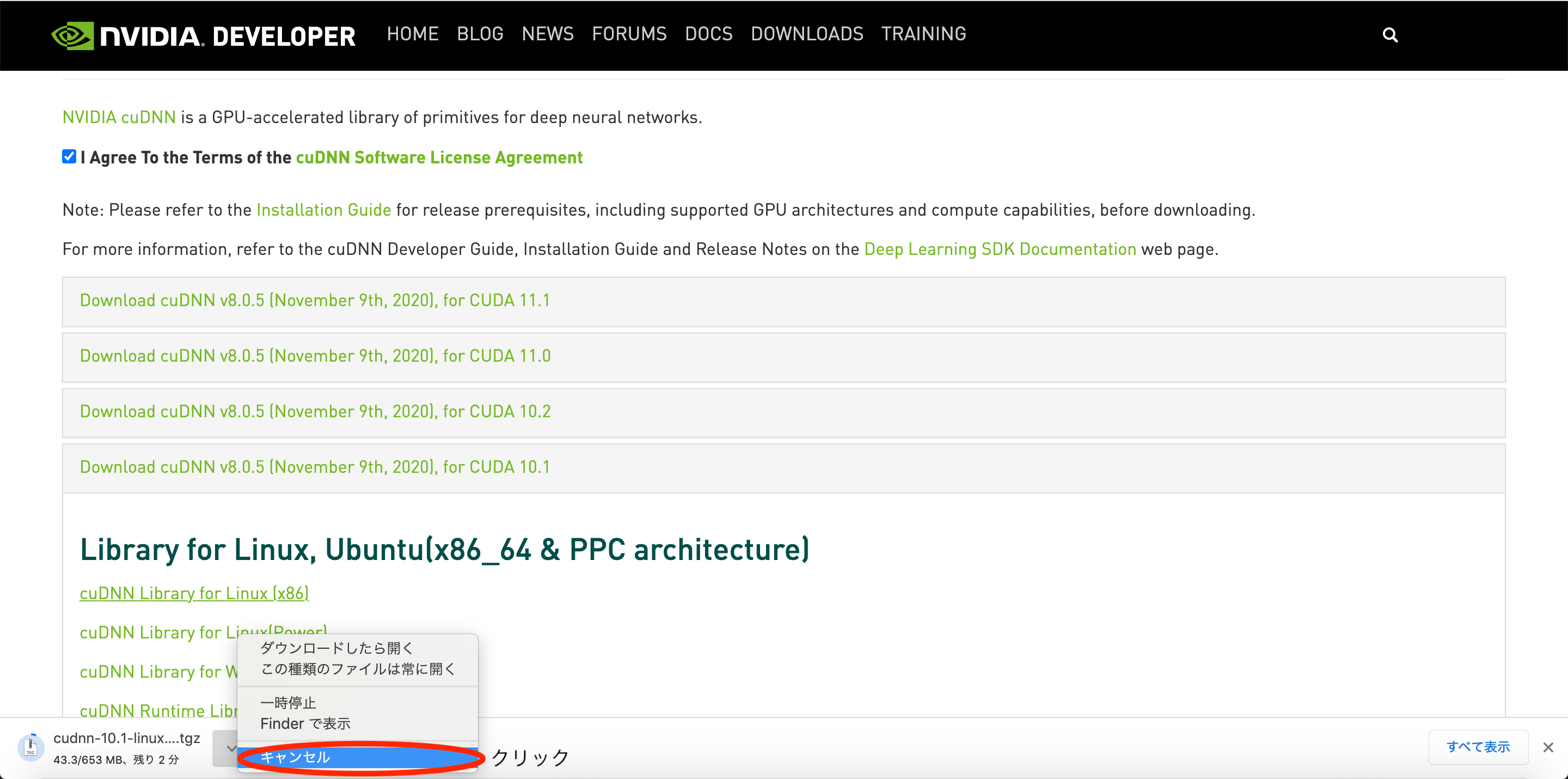Screen dimensions: 1568x779
Task: Click the cudnn-10.1 tgz file icon
Action: [x=30, y=747]
